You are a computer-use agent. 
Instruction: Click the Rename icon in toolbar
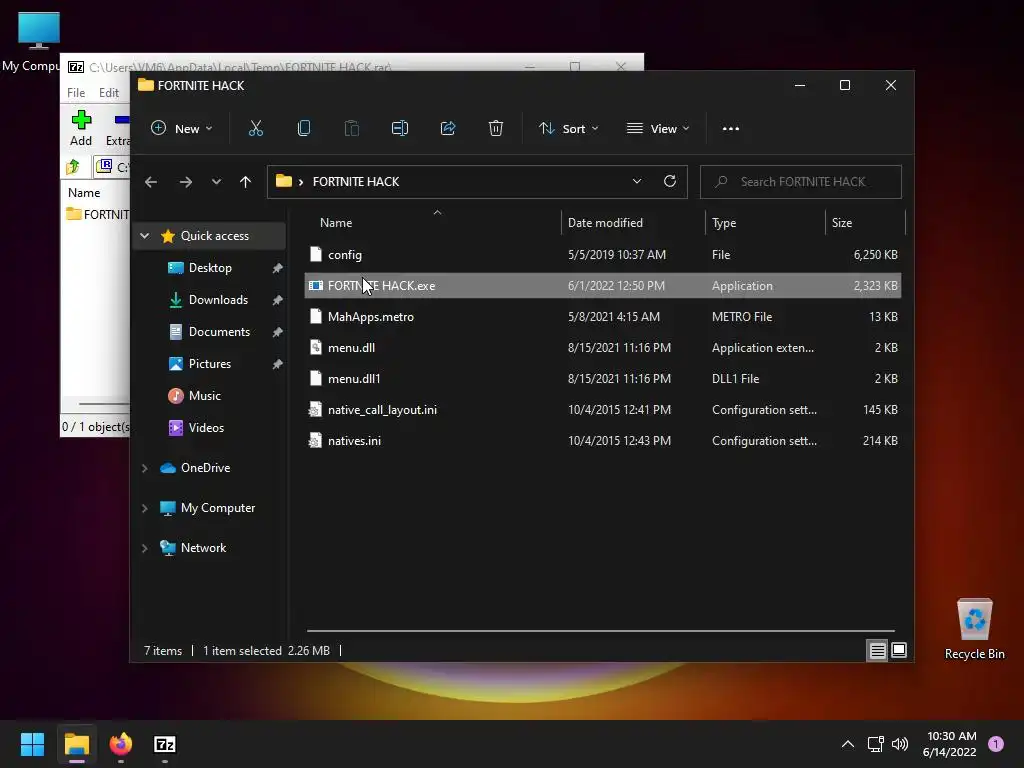(400, 129)
